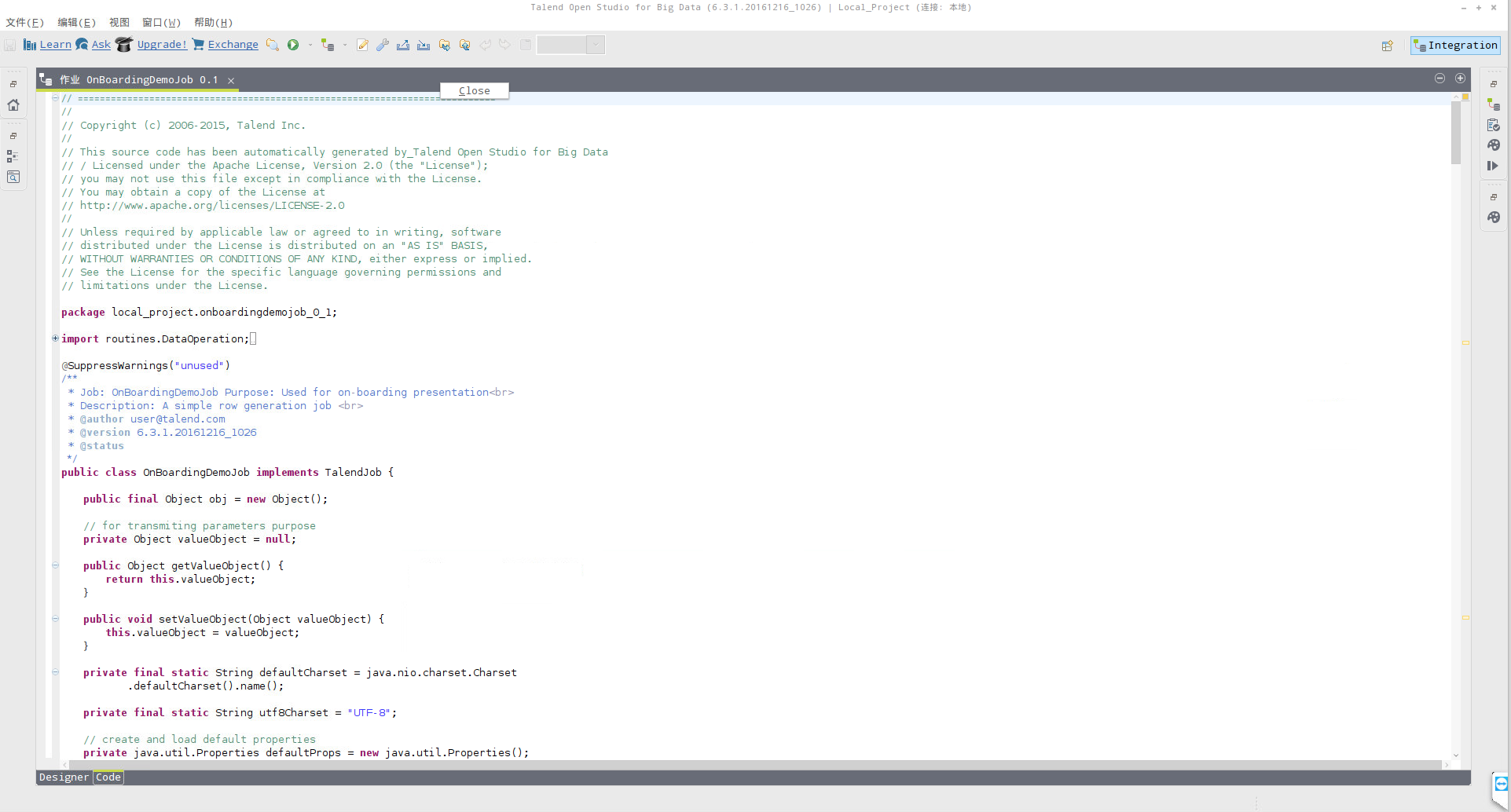Screen dimensions: 1511x812
Task: Click the Upgrade magician hat icon
Action: coord(123,44)
